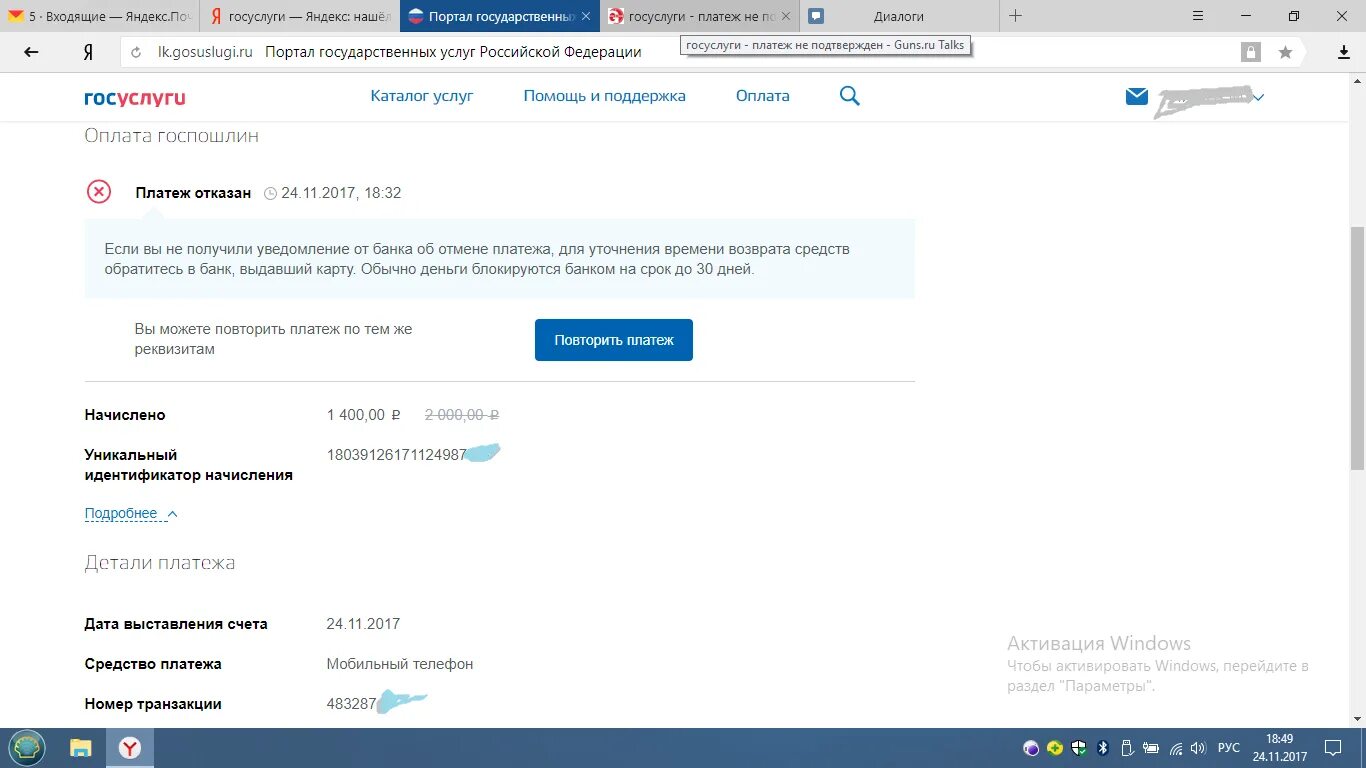Open the battery power tray icon
The image size is (1366, 768).
(1151, 748)
